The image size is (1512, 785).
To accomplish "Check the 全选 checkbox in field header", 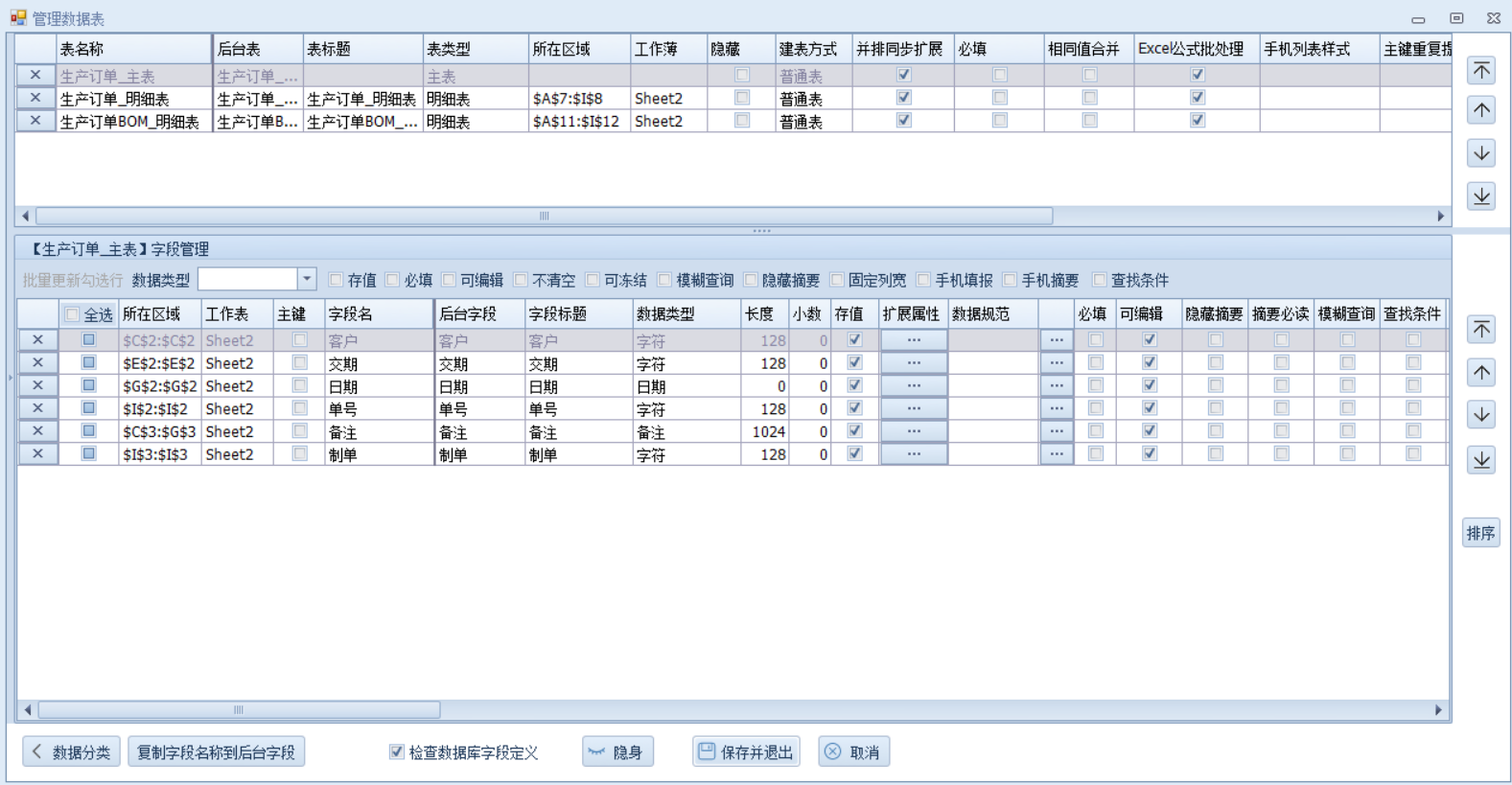I will (x=72, y=314).
